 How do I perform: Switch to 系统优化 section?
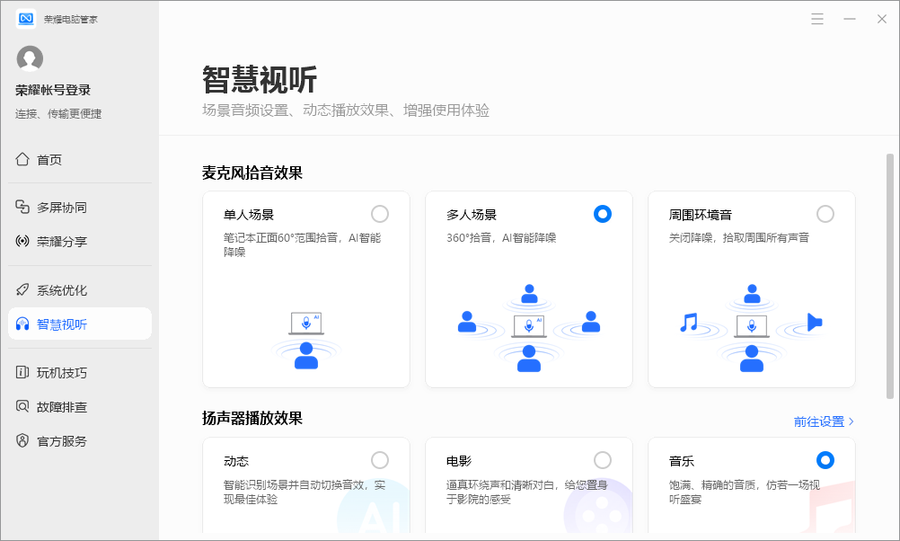[x=80, y=290]
